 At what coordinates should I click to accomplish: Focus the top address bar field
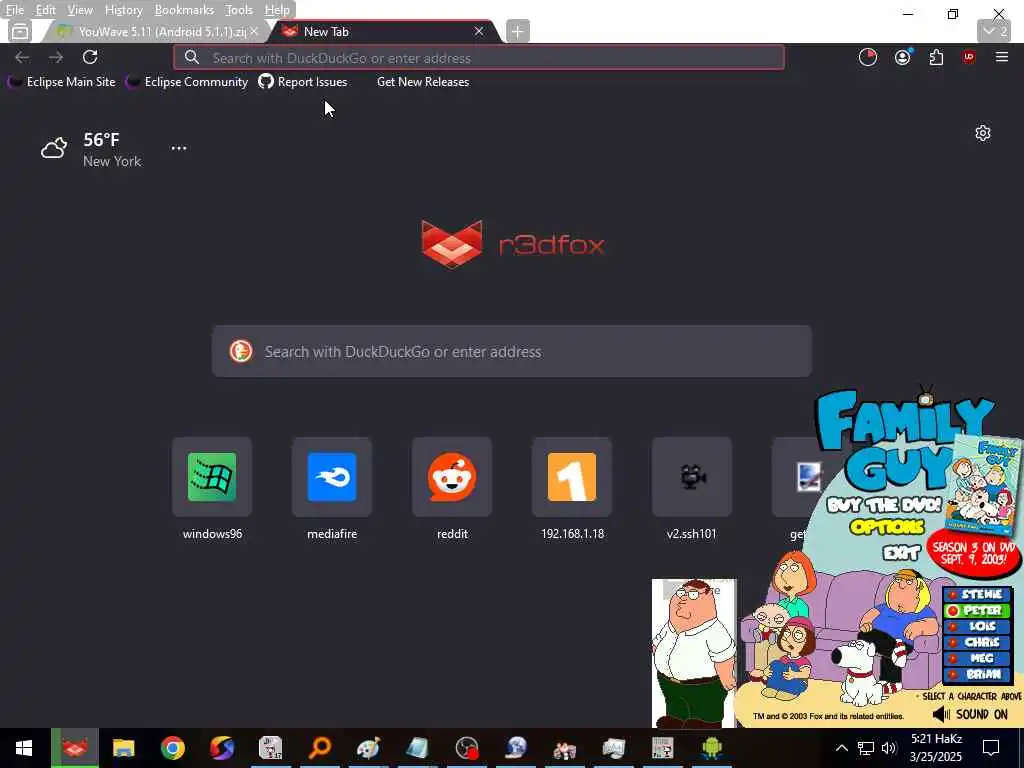pos(479,57)
